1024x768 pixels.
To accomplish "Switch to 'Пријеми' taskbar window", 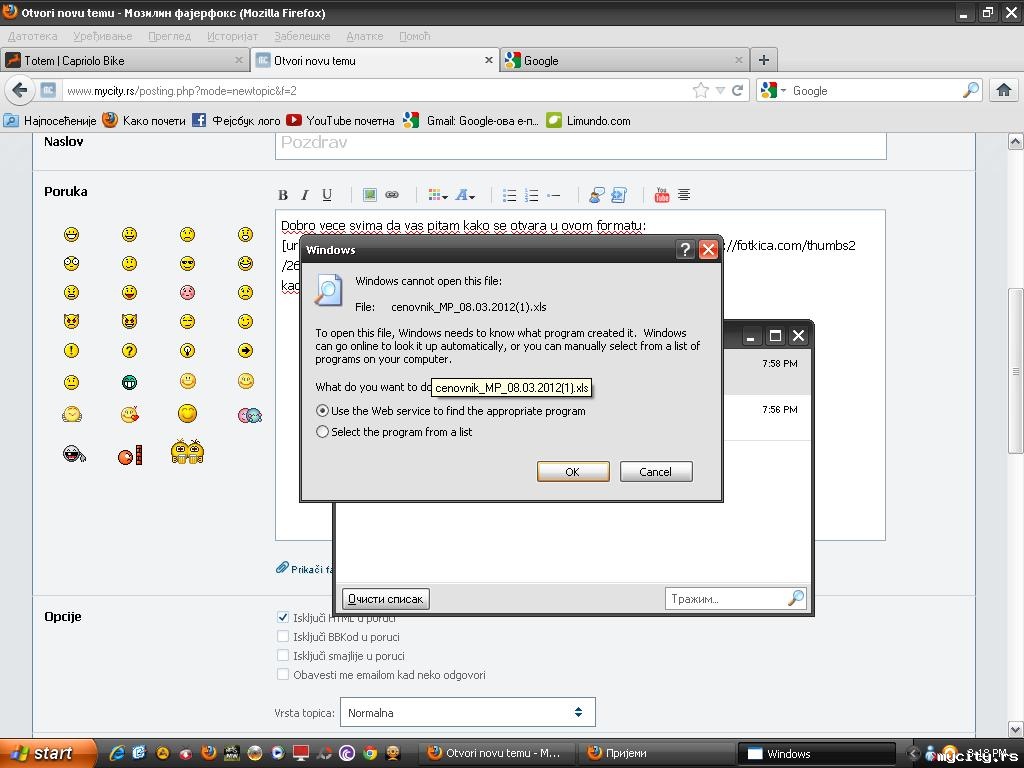I will pos(656,753).
